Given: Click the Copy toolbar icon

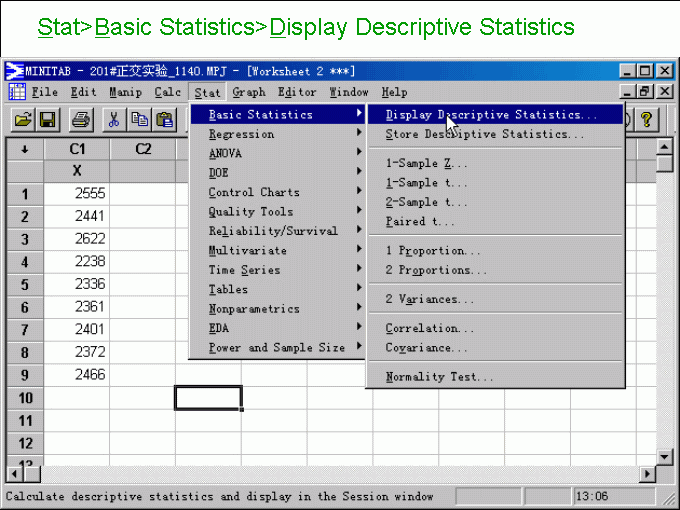Looking at the screenshot, I should (139, 120).
